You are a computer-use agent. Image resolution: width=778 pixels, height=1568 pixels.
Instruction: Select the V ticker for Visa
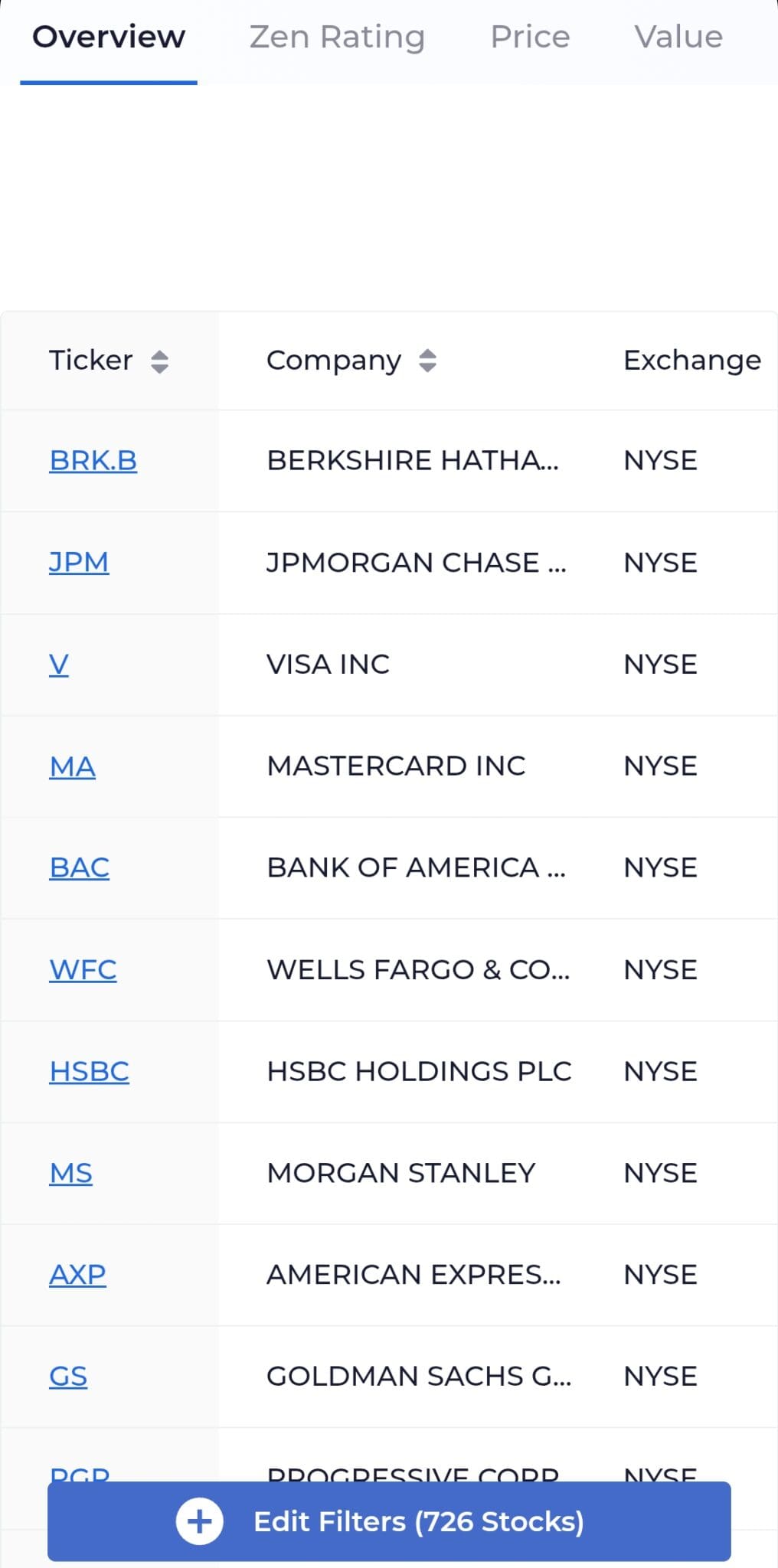[x=59, y=665]
